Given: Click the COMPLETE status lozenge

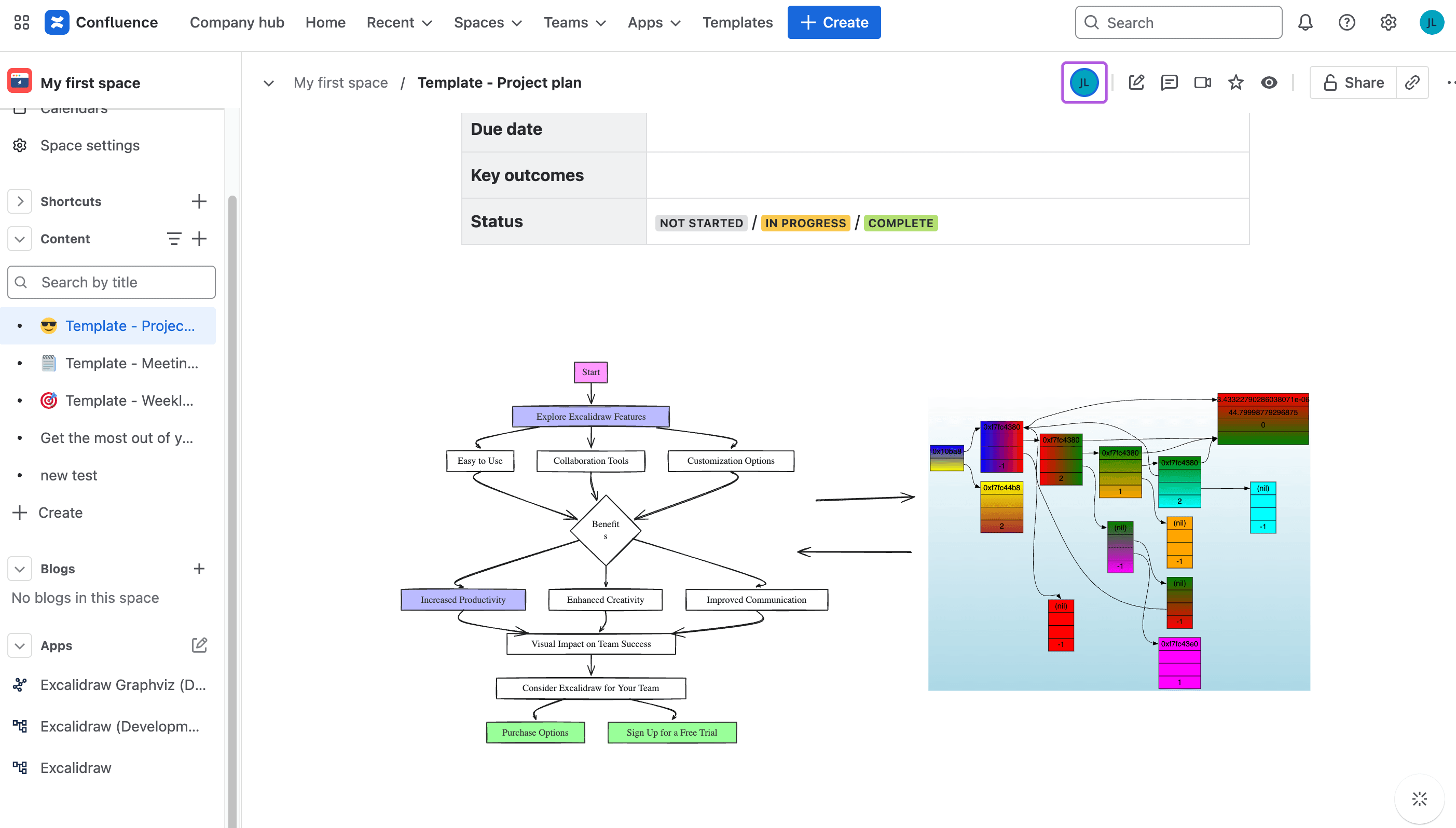Looking at the screenshot, I should point(901,223).
